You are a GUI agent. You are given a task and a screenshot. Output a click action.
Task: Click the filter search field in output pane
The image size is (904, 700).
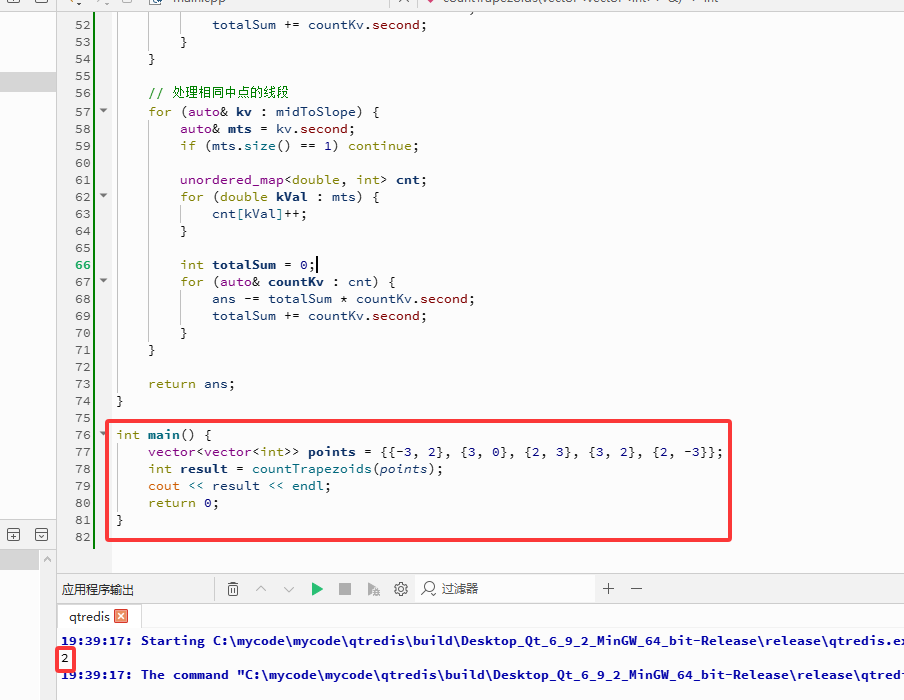tap(504, 589)
